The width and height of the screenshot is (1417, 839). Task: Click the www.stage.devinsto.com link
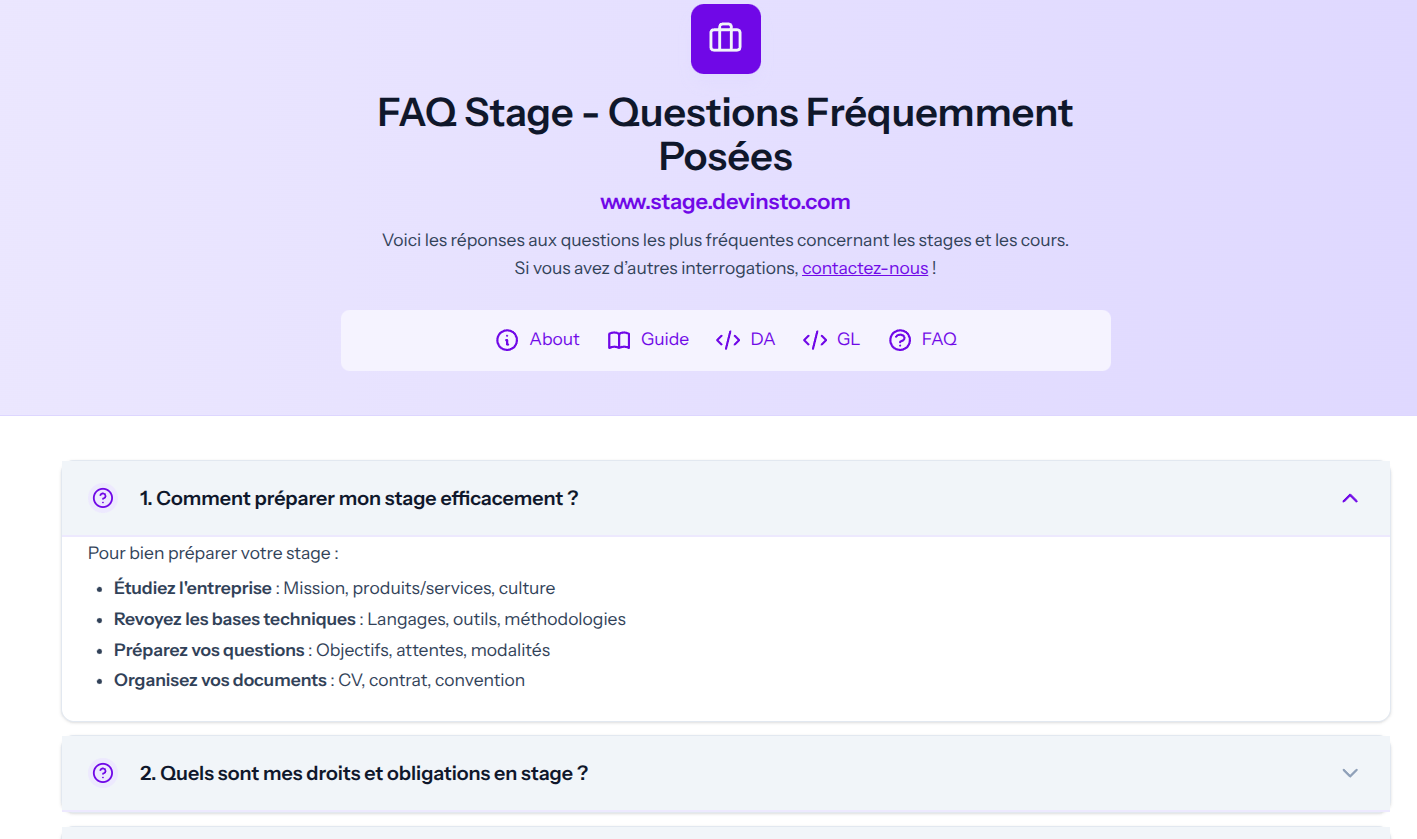pyautogui.click(x=725, y=202)
